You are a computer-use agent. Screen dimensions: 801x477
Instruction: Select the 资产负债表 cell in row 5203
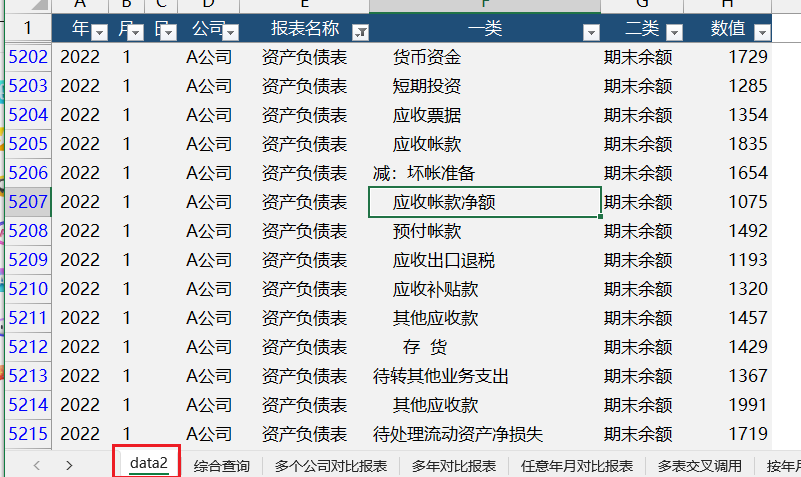pyautogui.click(x=304, y=86)
